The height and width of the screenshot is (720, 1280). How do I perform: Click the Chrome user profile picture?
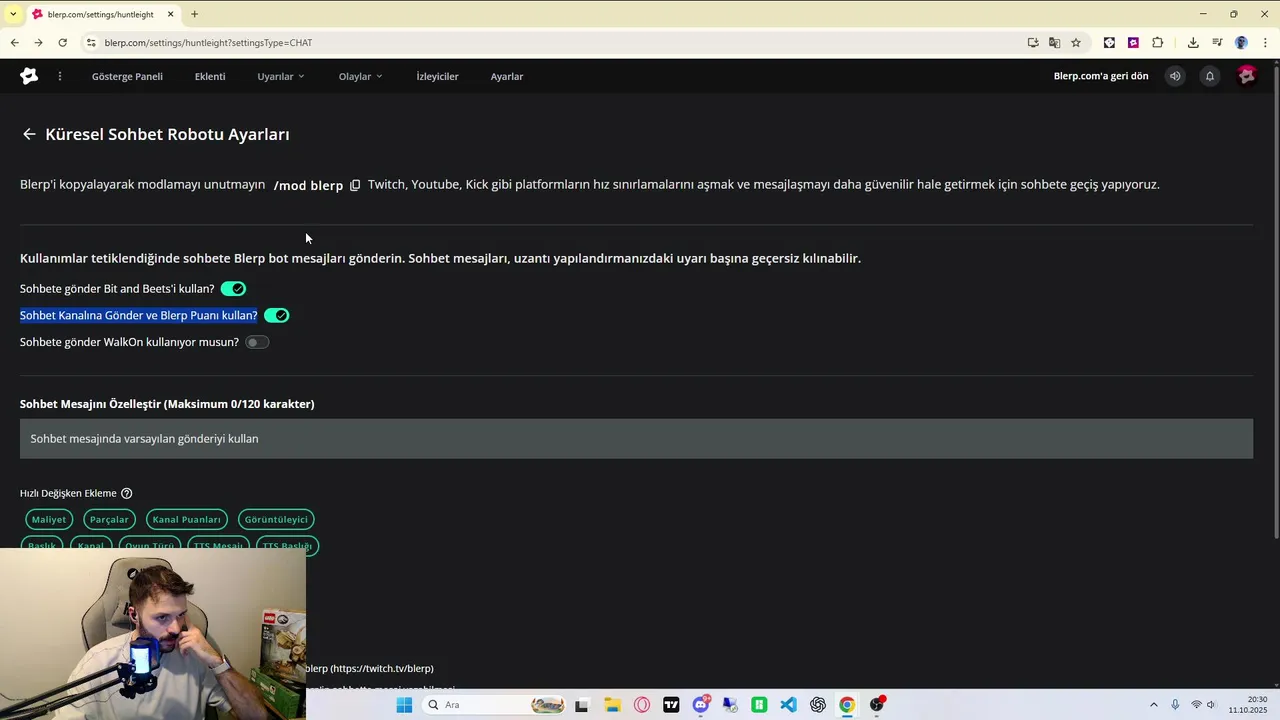point(1241,43)
